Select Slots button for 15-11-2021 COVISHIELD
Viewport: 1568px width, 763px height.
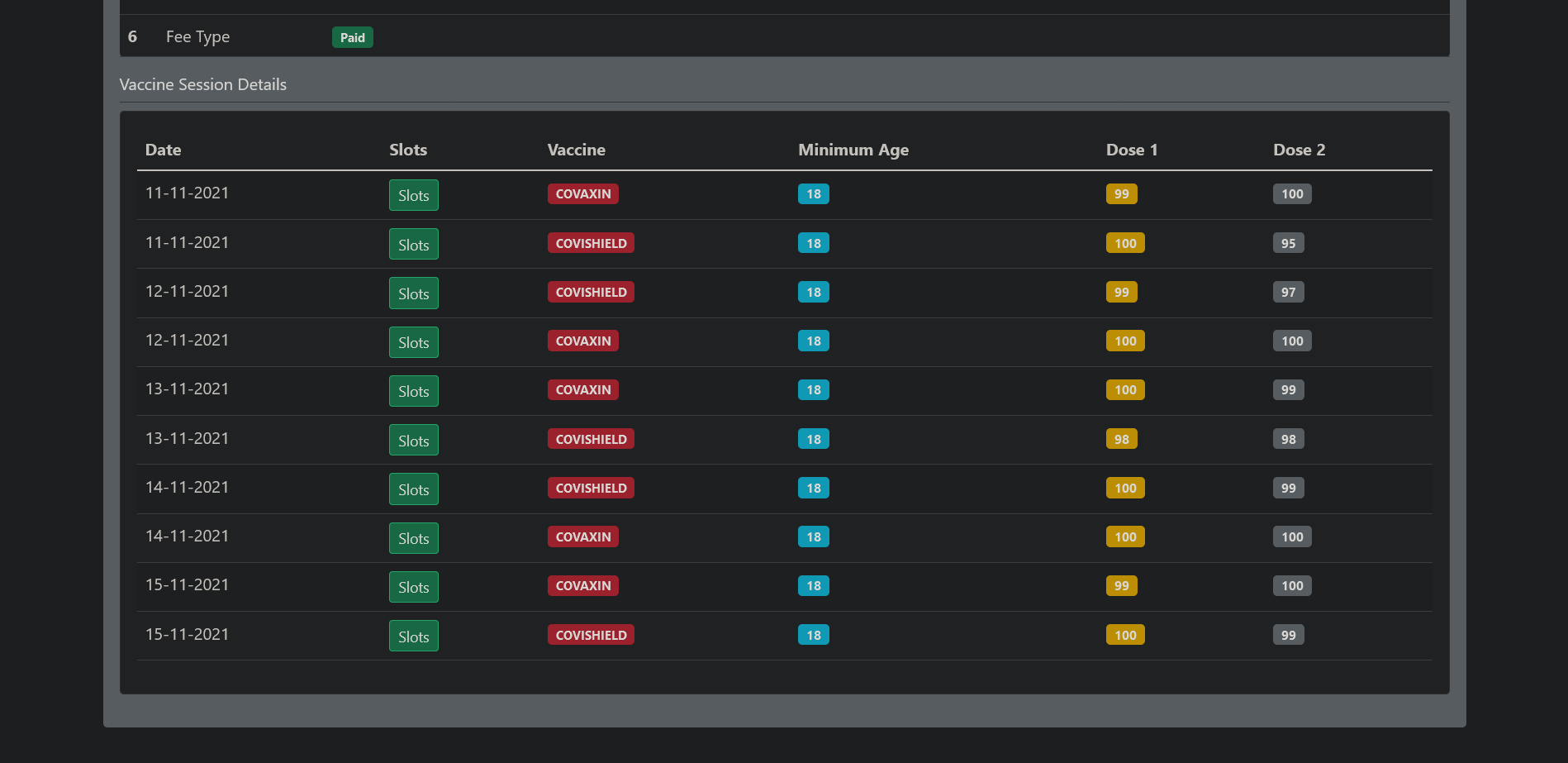pyautogui.click(x=414, y=637)
